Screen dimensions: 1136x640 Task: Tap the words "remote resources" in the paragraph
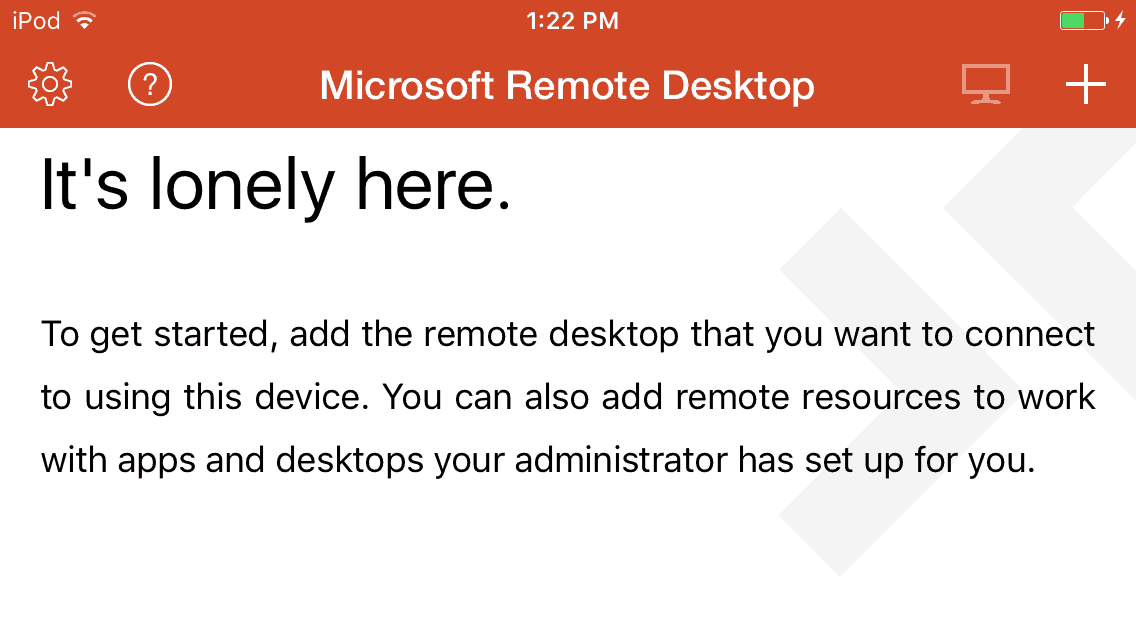[x=805, y=397]
